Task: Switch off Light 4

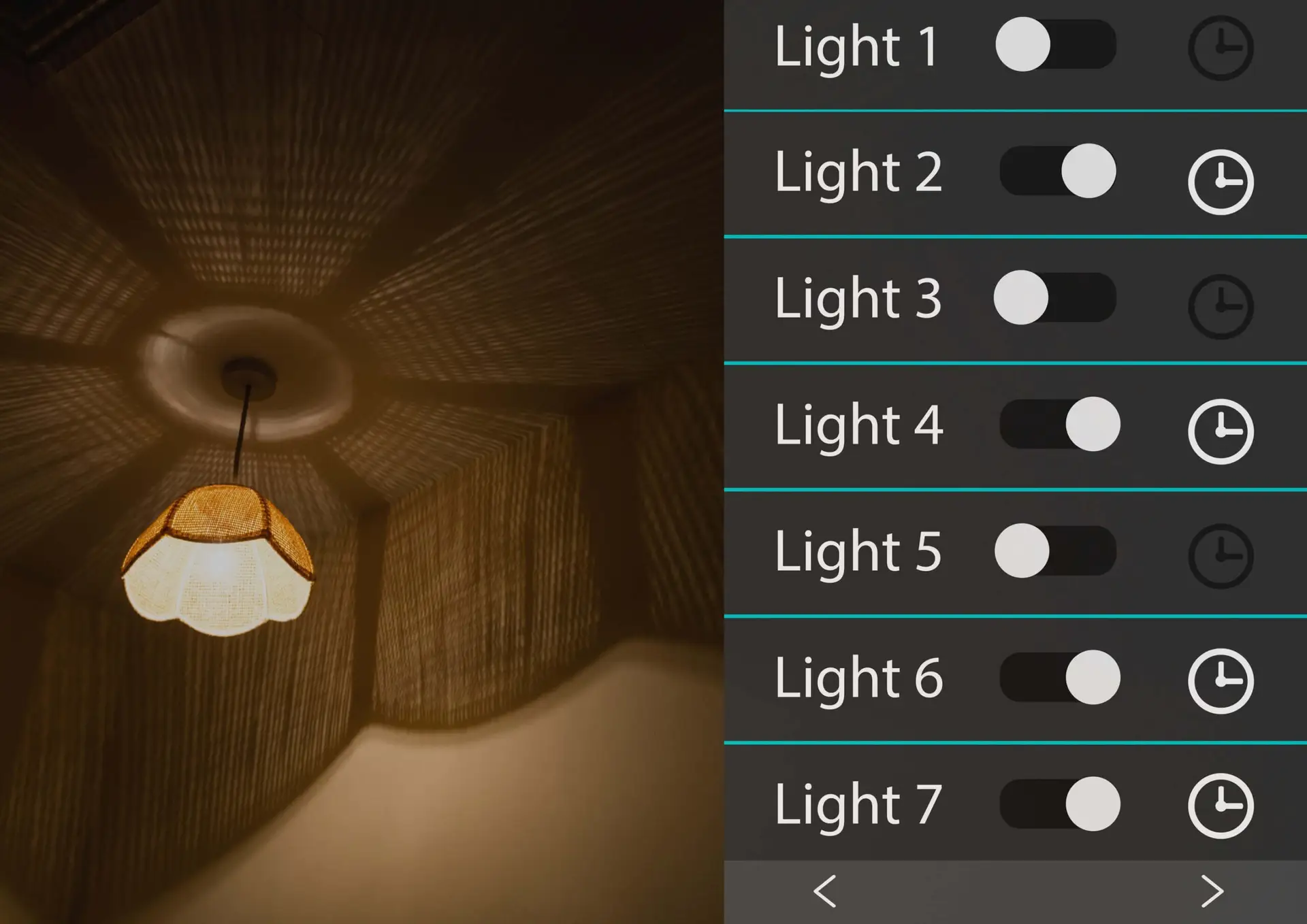Action: (x=1060, y=424)
